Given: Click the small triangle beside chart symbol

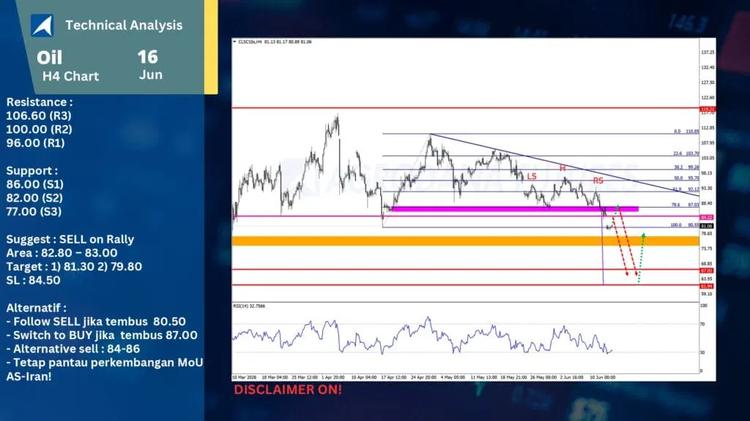Looking at the screenshot, I should pos(234,42).
